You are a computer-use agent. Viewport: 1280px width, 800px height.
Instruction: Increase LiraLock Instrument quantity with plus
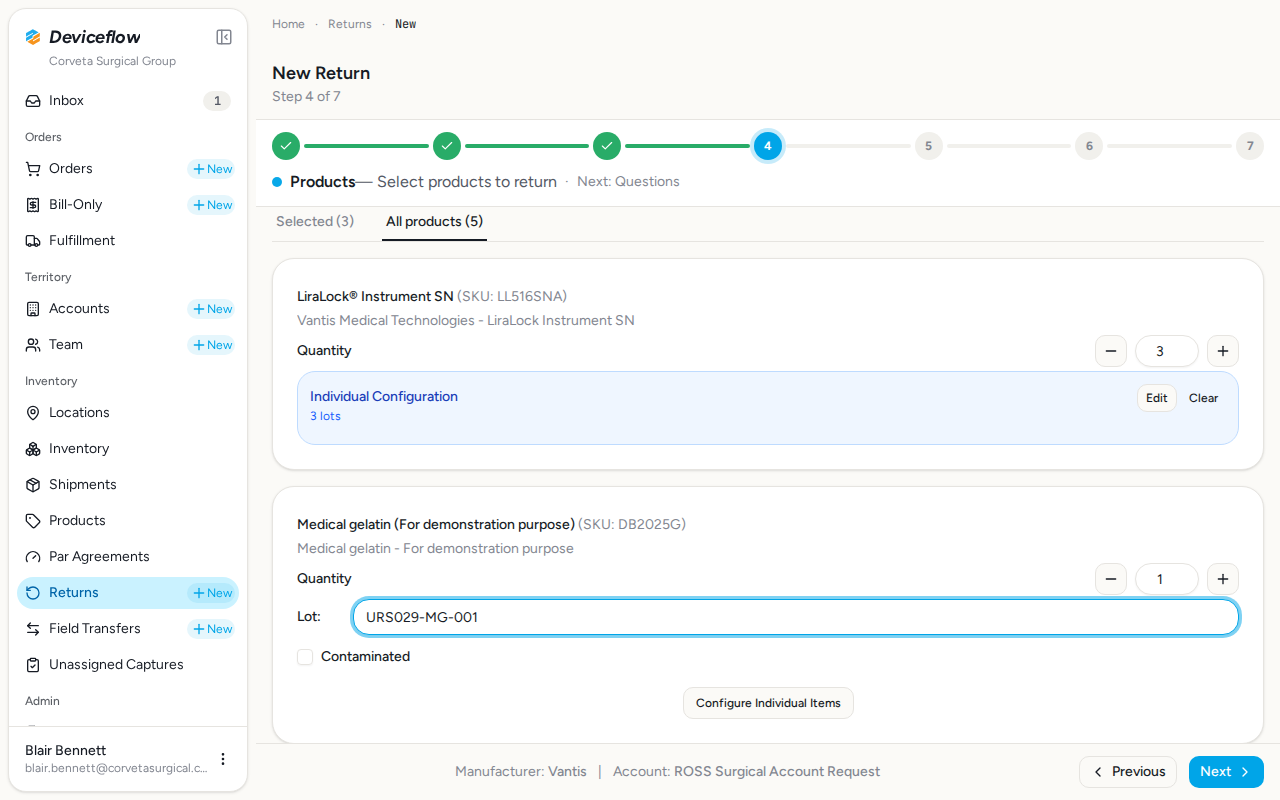point(1223,351)
